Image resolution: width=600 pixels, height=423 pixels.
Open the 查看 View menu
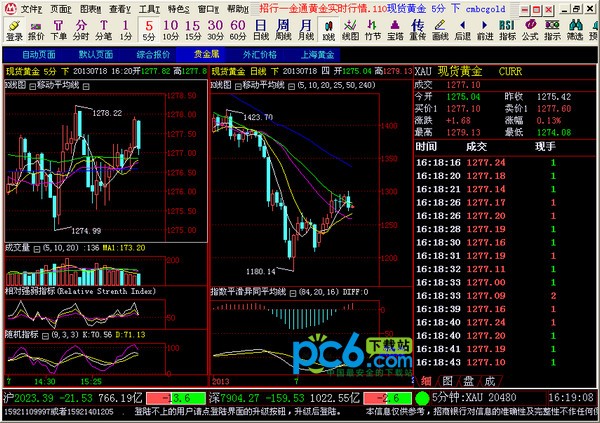pos(120,9)
